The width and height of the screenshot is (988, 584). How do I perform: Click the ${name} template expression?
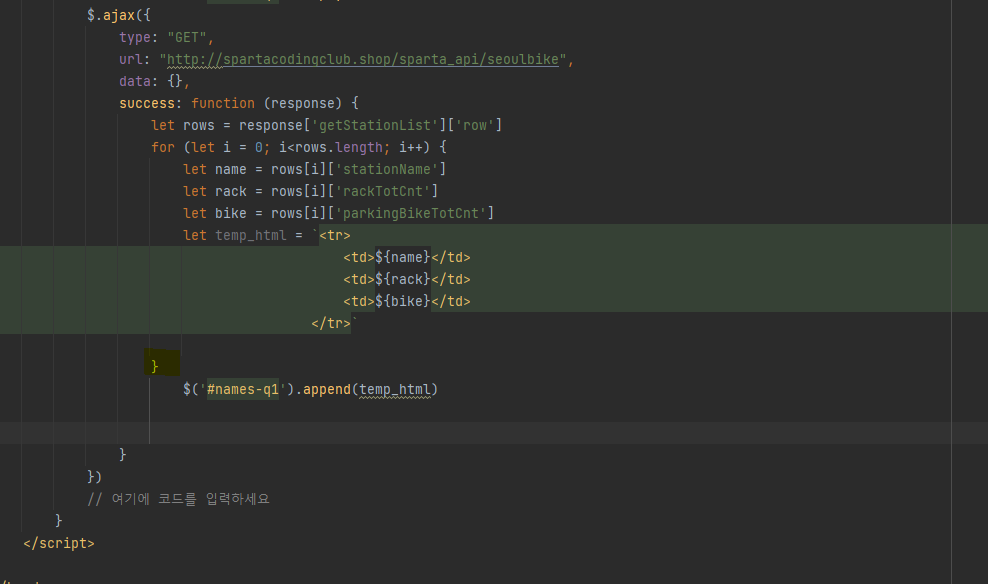(x=403, y=258)
